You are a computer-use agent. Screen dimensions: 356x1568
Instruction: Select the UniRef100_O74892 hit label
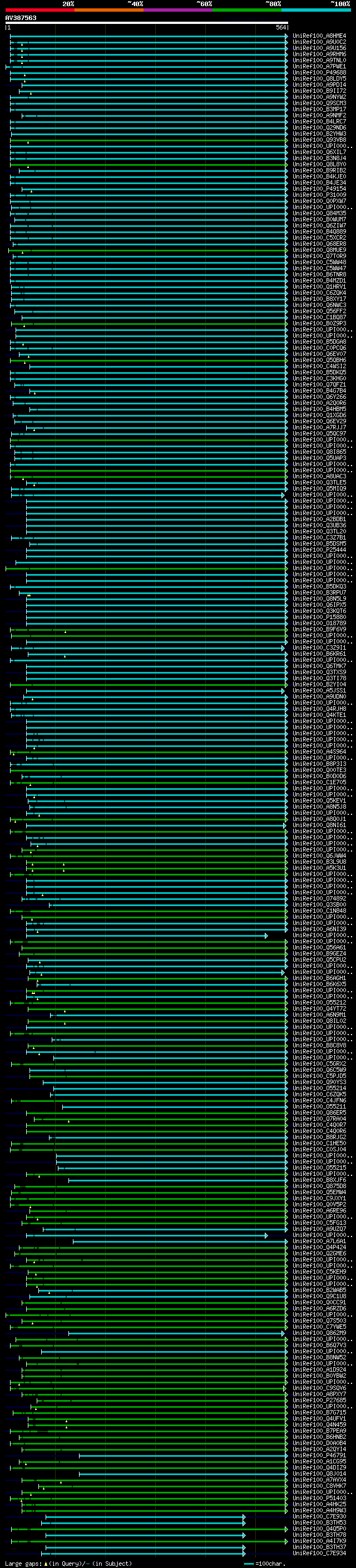319,898
